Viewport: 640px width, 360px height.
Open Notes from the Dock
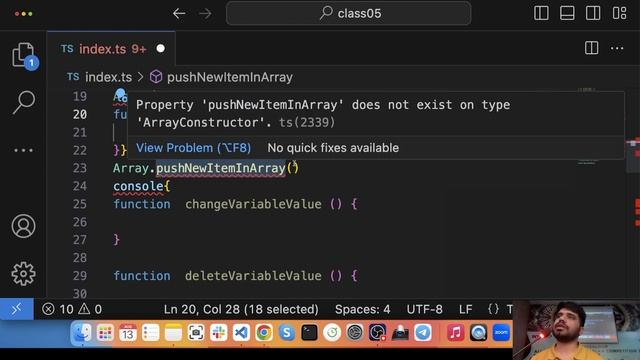pyautogui.click(x=173, y=333)
